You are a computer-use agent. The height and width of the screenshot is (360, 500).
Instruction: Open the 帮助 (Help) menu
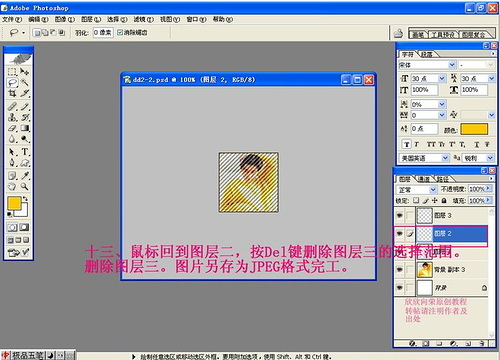223,19
